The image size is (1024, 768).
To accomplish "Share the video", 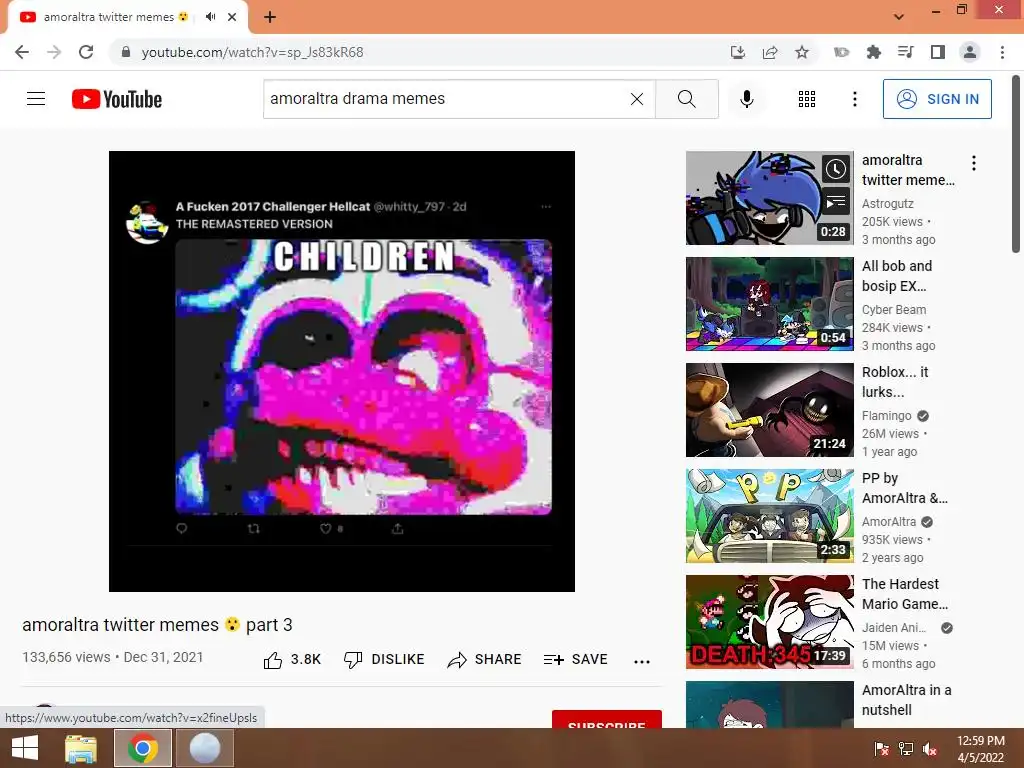I will pyautogui.click(x=484, y=660).
